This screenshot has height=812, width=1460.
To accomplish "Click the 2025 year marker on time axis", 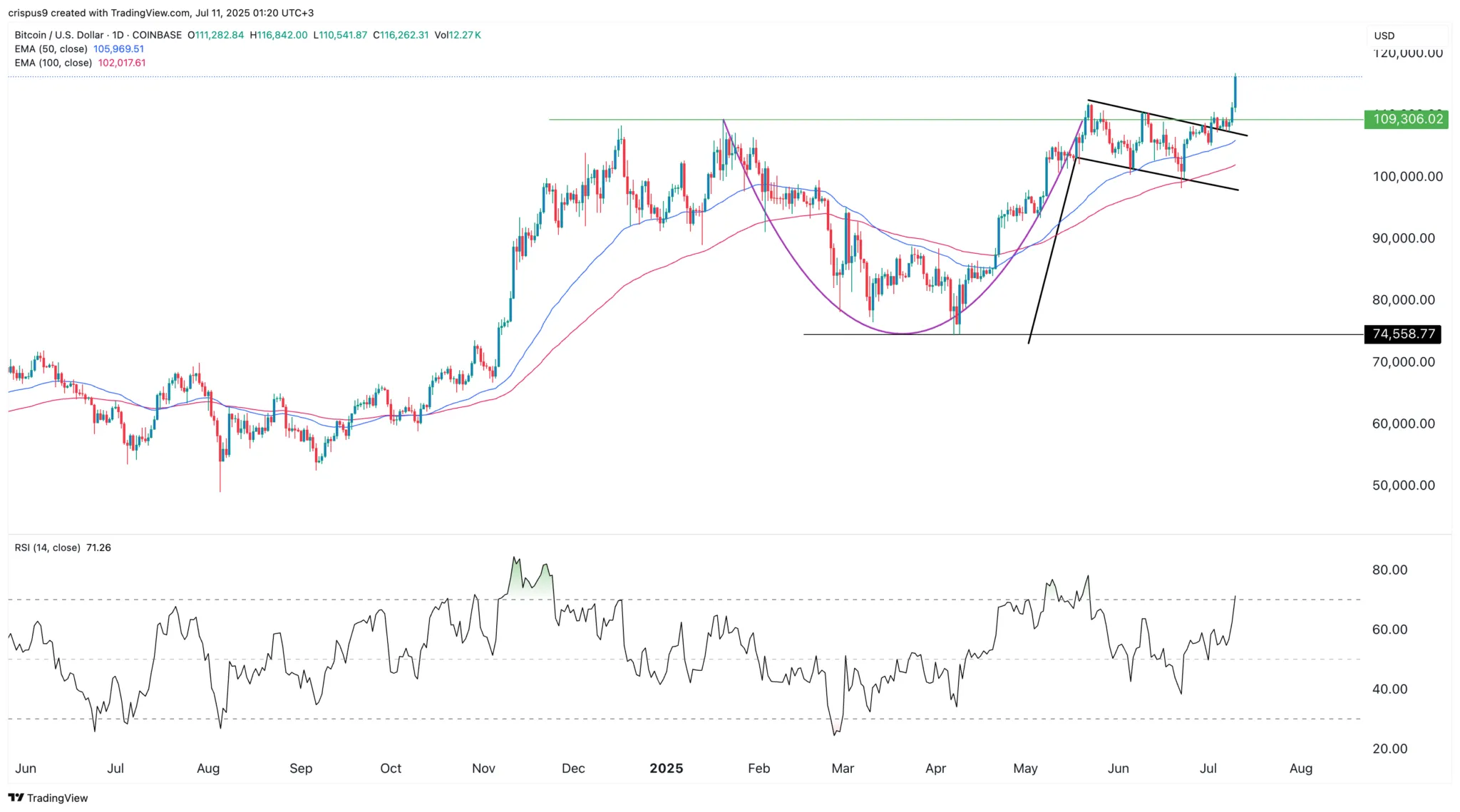I will (x=666, y=769).
